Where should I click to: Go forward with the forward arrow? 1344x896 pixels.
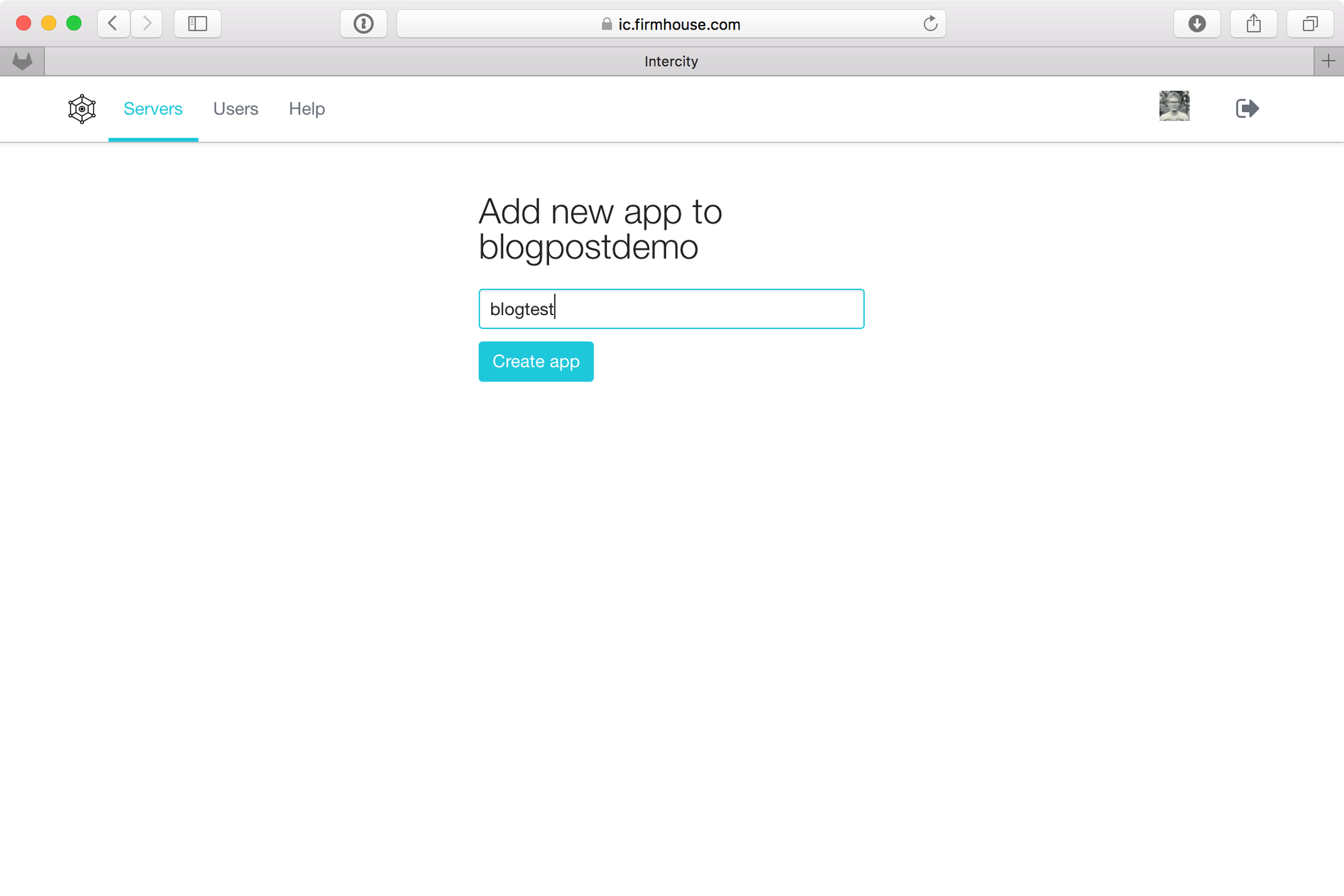tap(146, 24)
